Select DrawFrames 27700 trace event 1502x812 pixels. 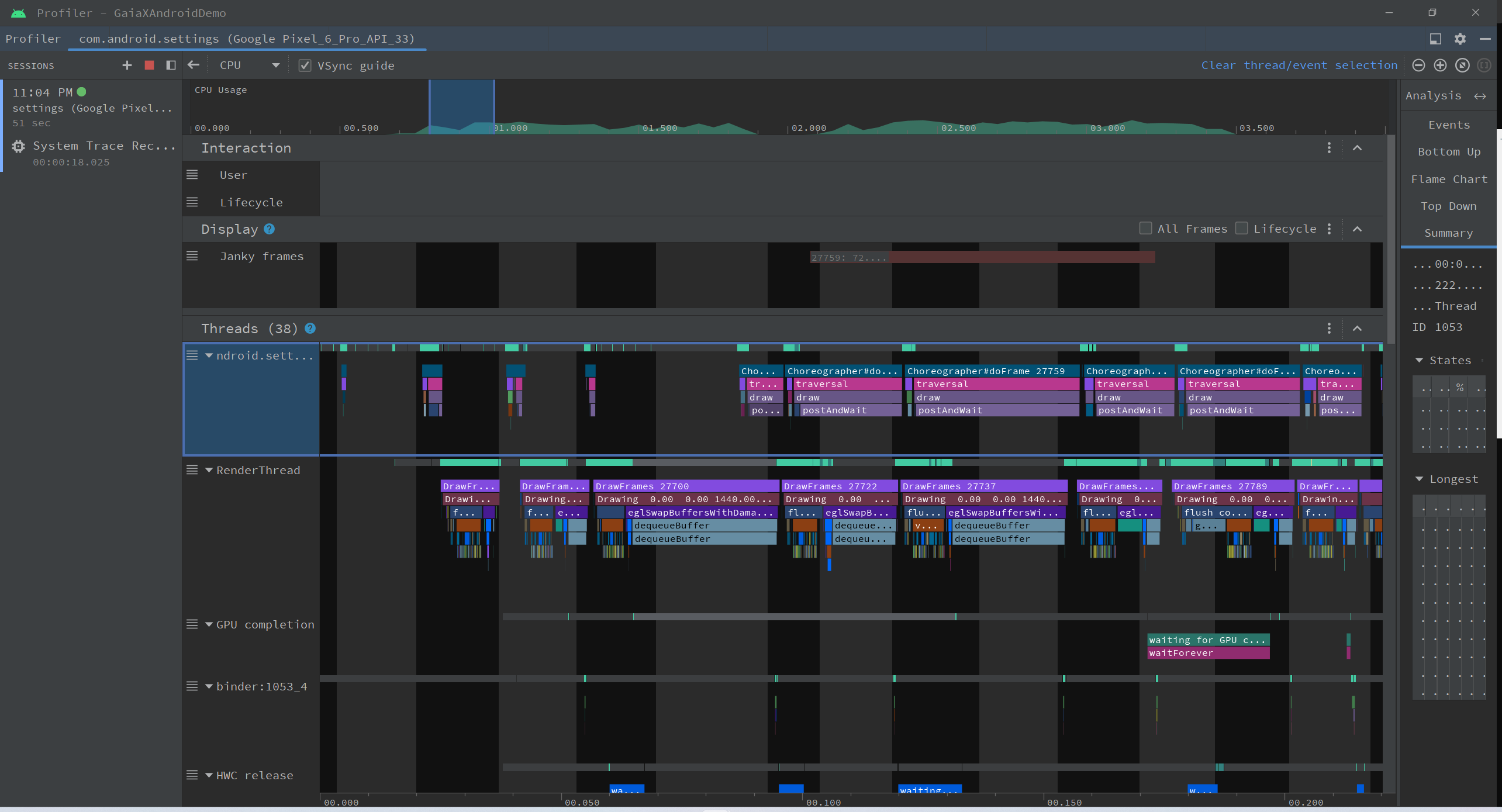coord(686,486)
